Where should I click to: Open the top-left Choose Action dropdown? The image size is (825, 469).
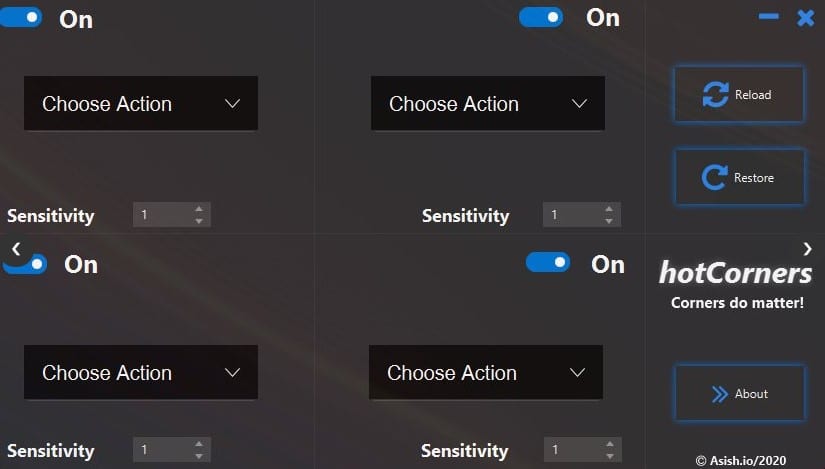141,104
